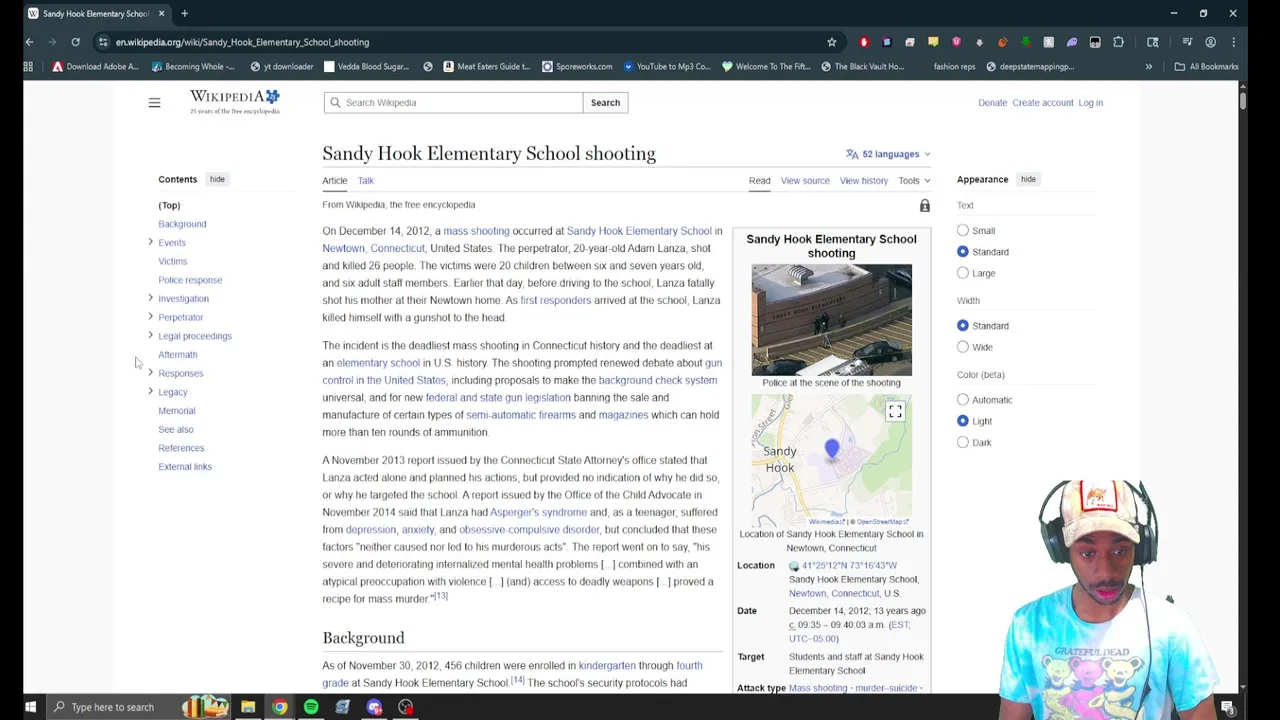This screenshot has width=1280, height=720.
Task: Select Standard text size
Action: 963,251
